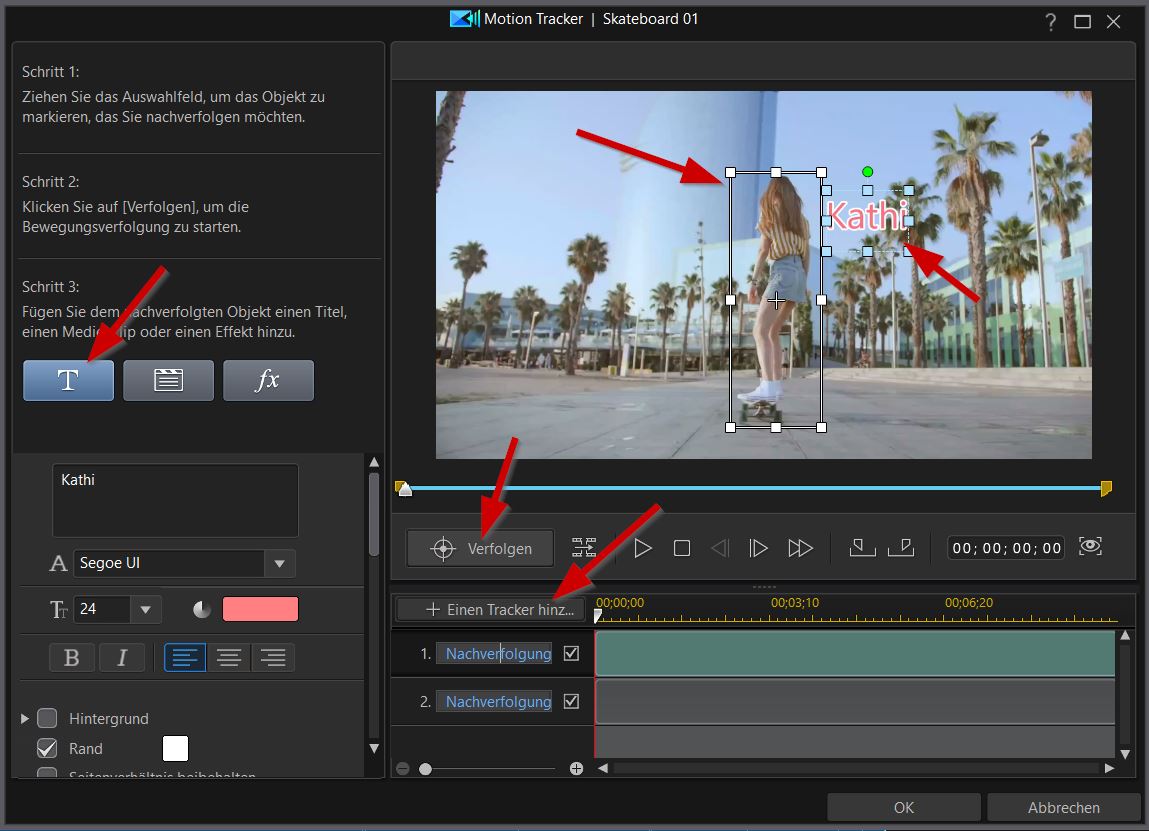Screen dimensions: 1149x831
Task: Open the font size 24 dropdown
Action: coord(146,609)
